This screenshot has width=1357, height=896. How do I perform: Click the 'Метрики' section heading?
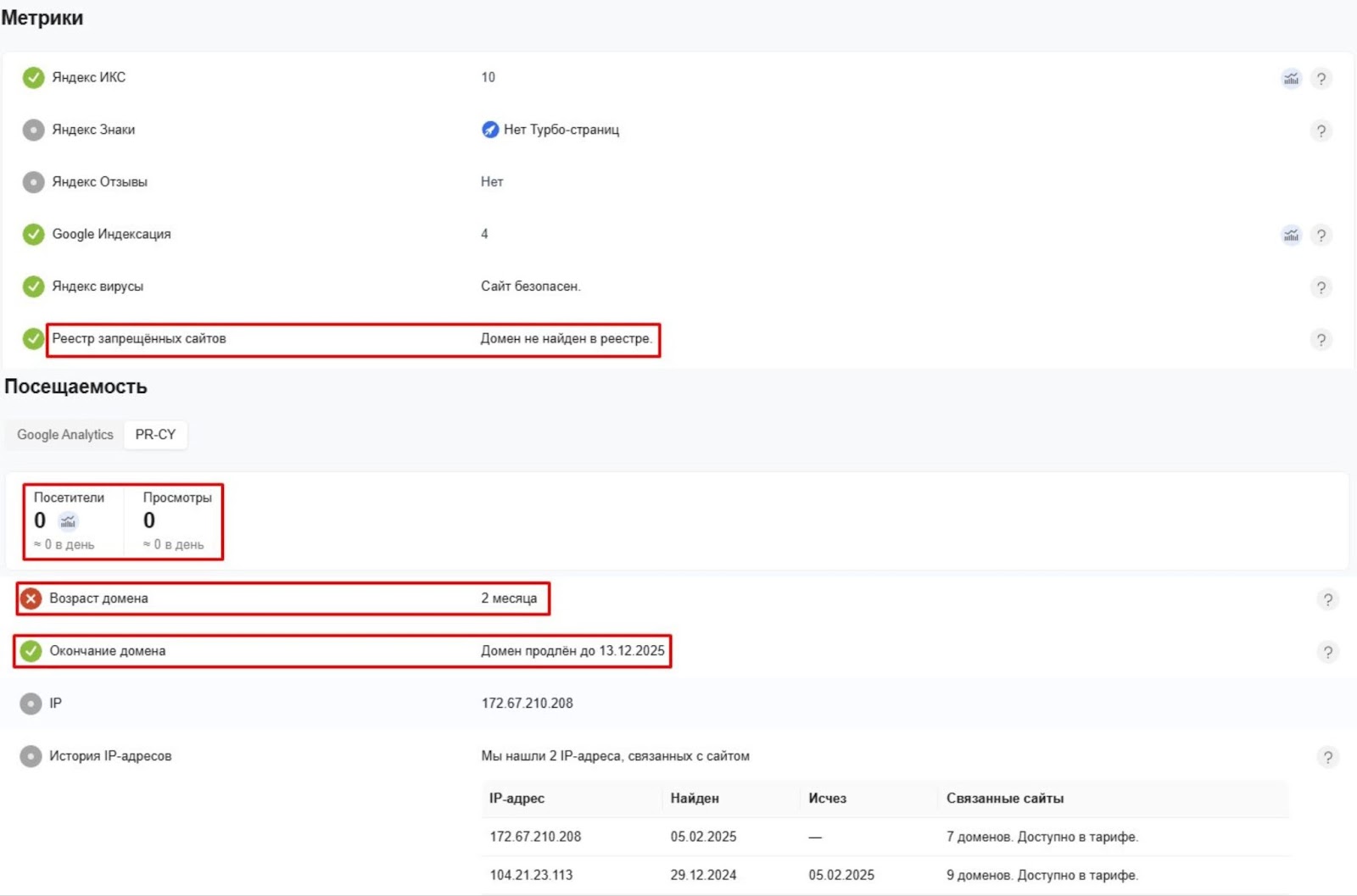click(42, 18)
